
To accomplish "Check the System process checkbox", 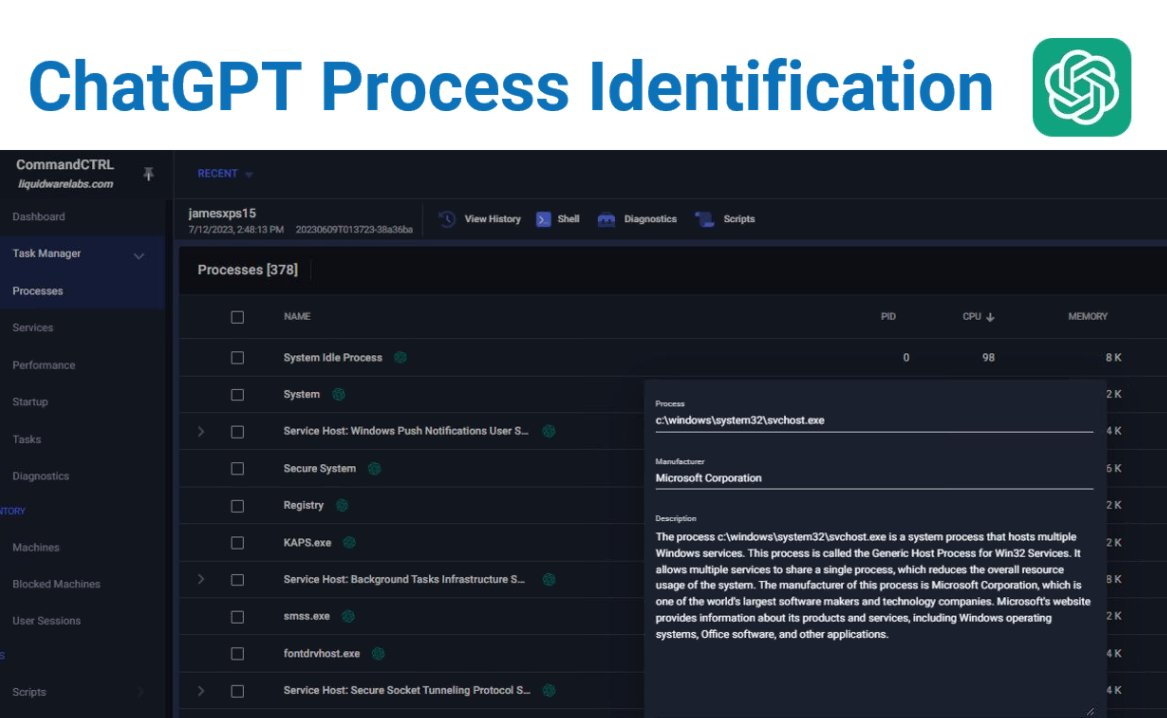I will tap(237, 394).
